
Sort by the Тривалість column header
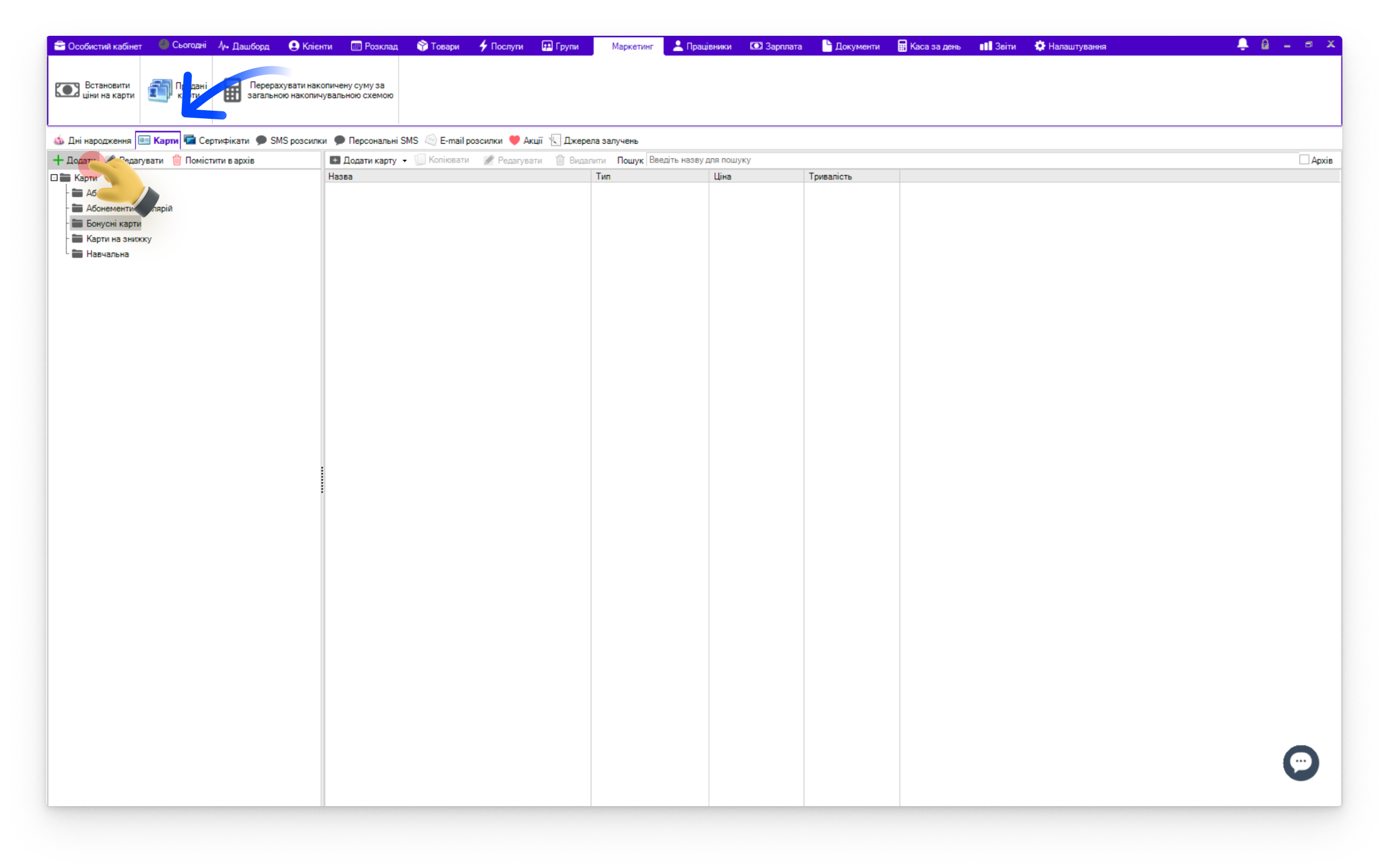(851, 176)
